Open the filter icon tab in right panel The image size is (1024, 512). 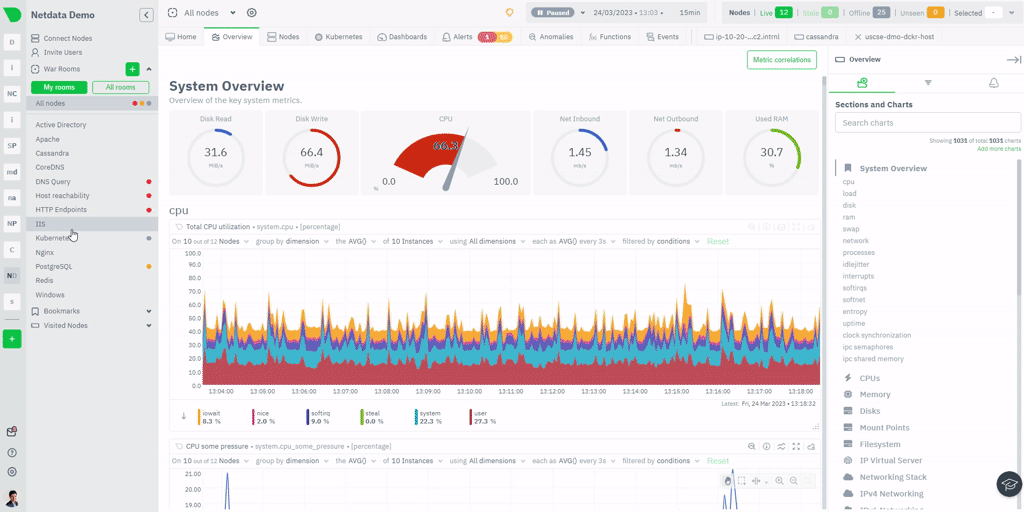tap(927, 83)
